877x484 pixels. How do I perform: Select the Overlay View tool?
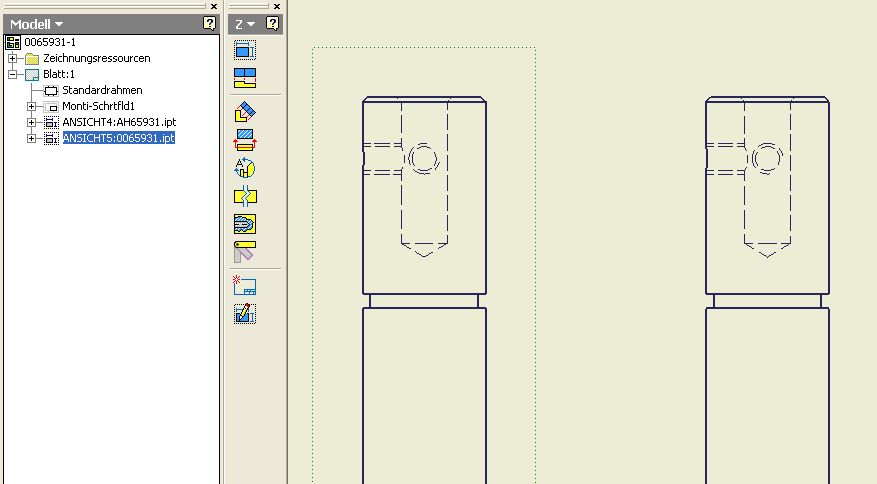point(245,252)
